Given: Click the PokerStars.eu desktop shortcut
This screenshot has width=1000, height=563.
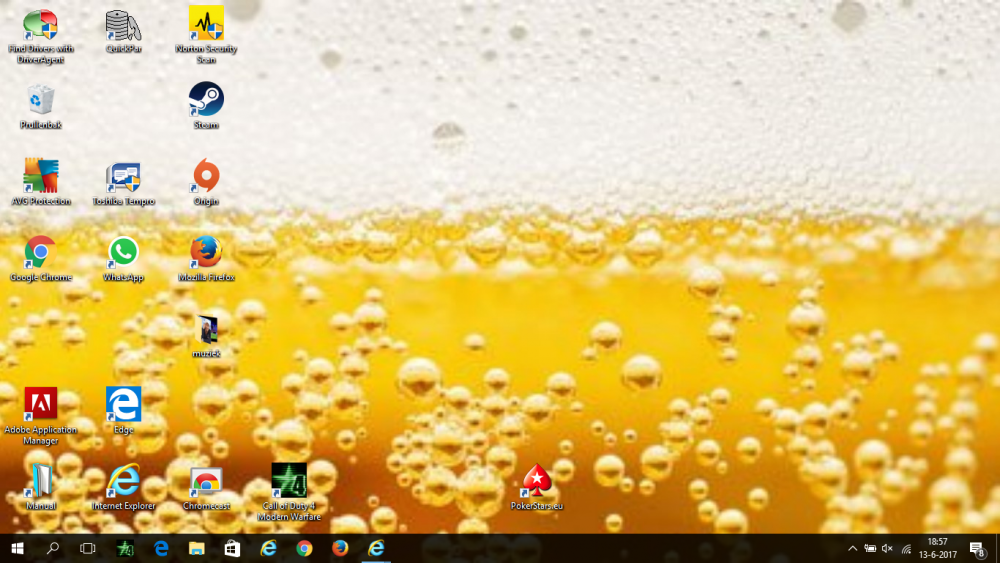Looking at the screenshot, I should (537, 482).
